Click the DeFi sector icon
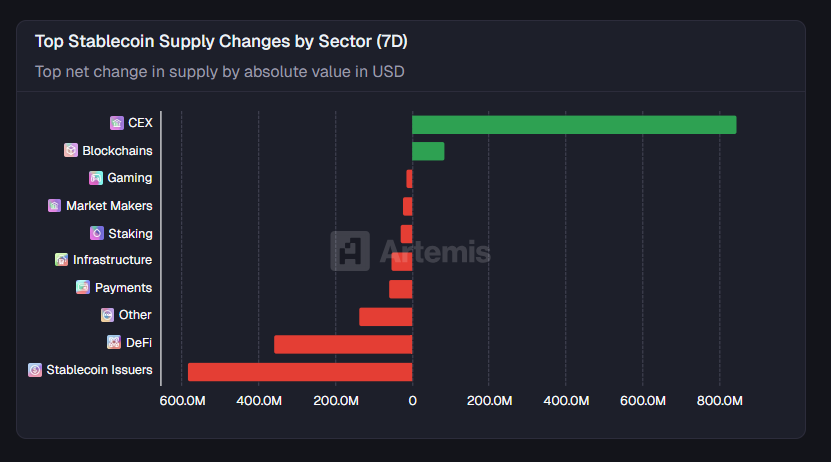The width and height of the screenshot is (831, 462). click(114, 342)
